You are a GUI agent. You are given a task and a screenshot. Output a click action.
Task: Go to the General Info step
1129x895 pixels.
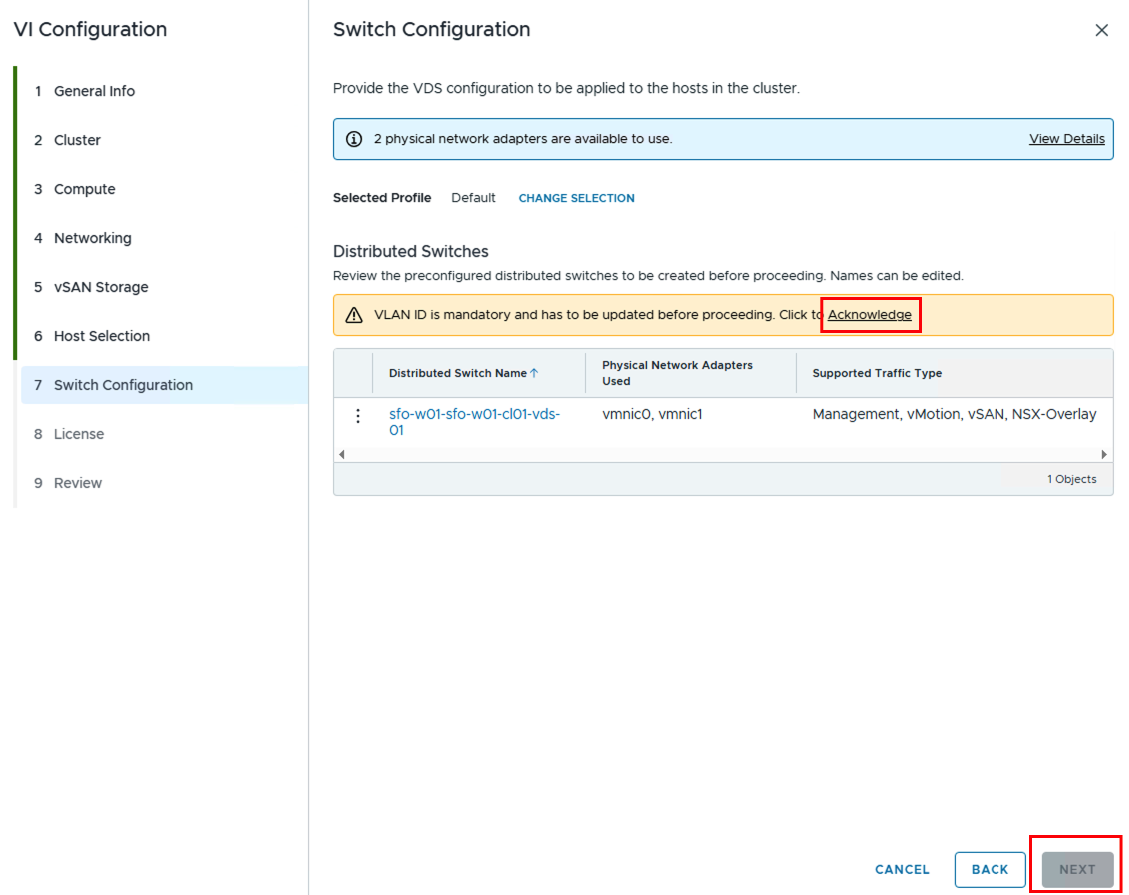[94, 91]
